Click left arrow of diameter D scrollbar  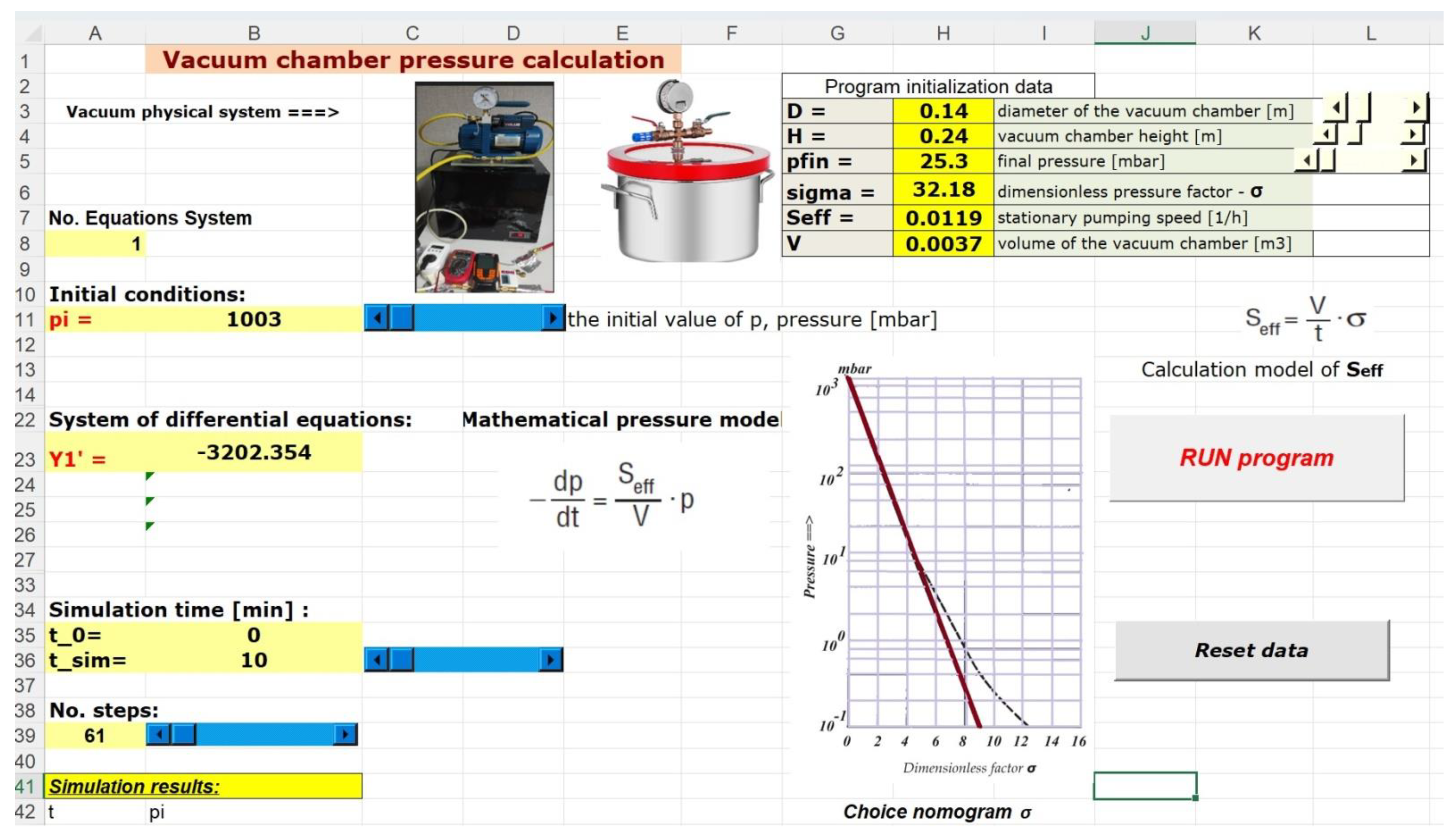(1335, 108)
